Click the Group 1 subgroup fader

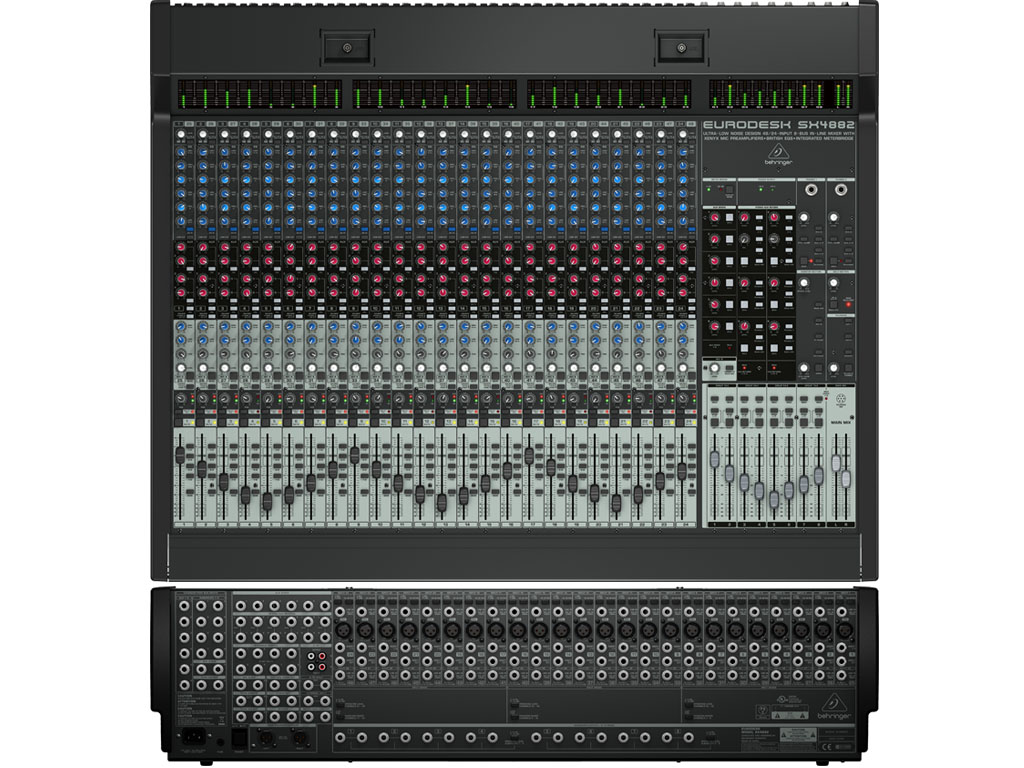point(715,460)
